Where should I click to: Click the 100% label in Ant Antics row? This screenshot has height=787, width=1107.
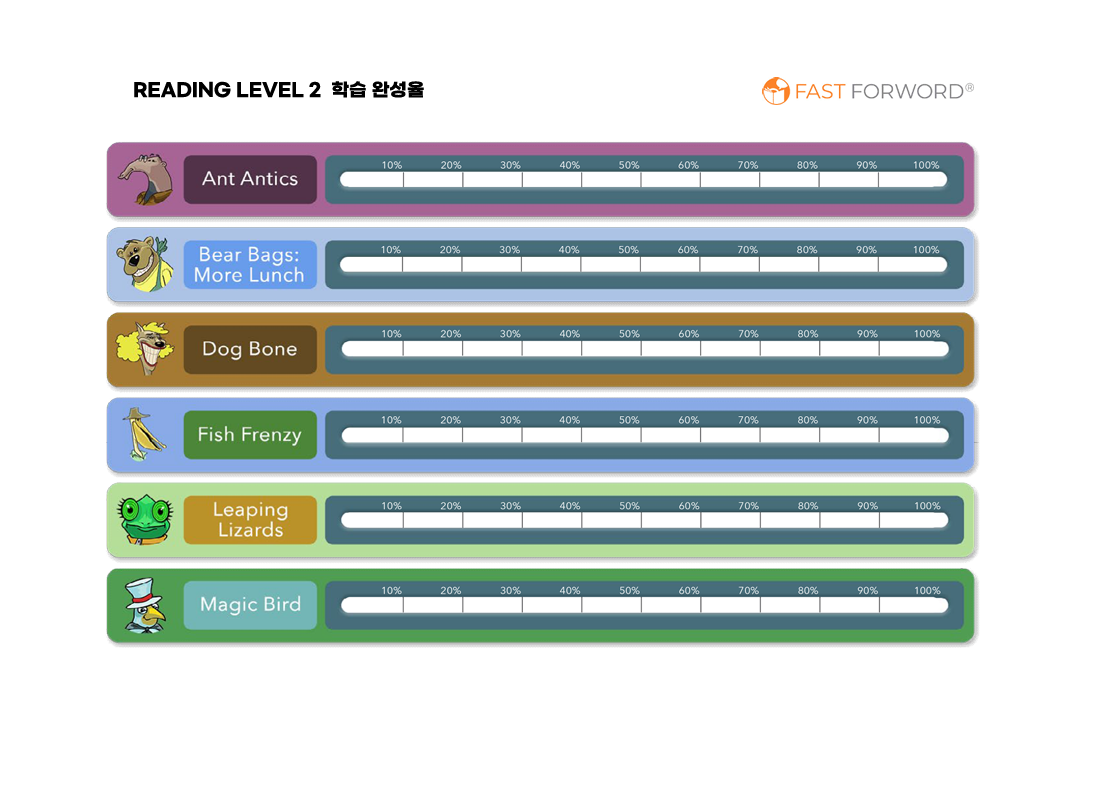coord(926,165)
